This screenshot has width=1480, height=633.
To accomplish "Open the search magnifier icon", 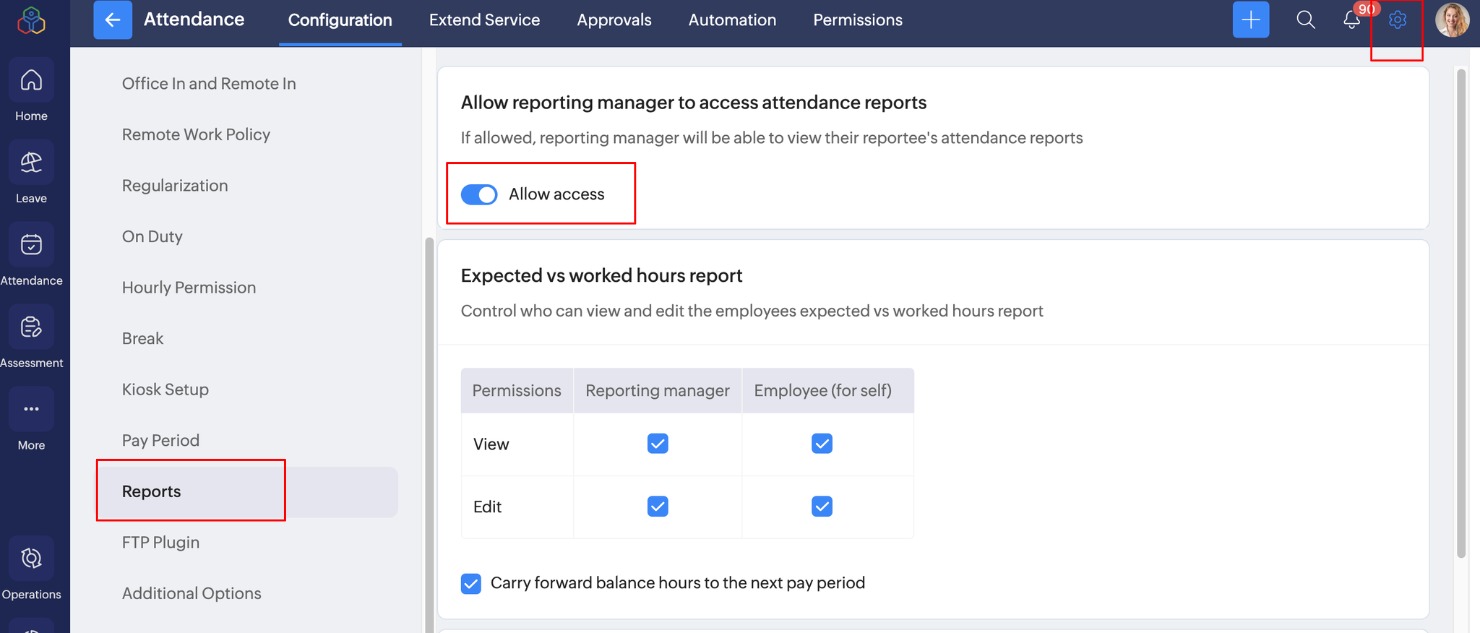I will click(1305, 20).
